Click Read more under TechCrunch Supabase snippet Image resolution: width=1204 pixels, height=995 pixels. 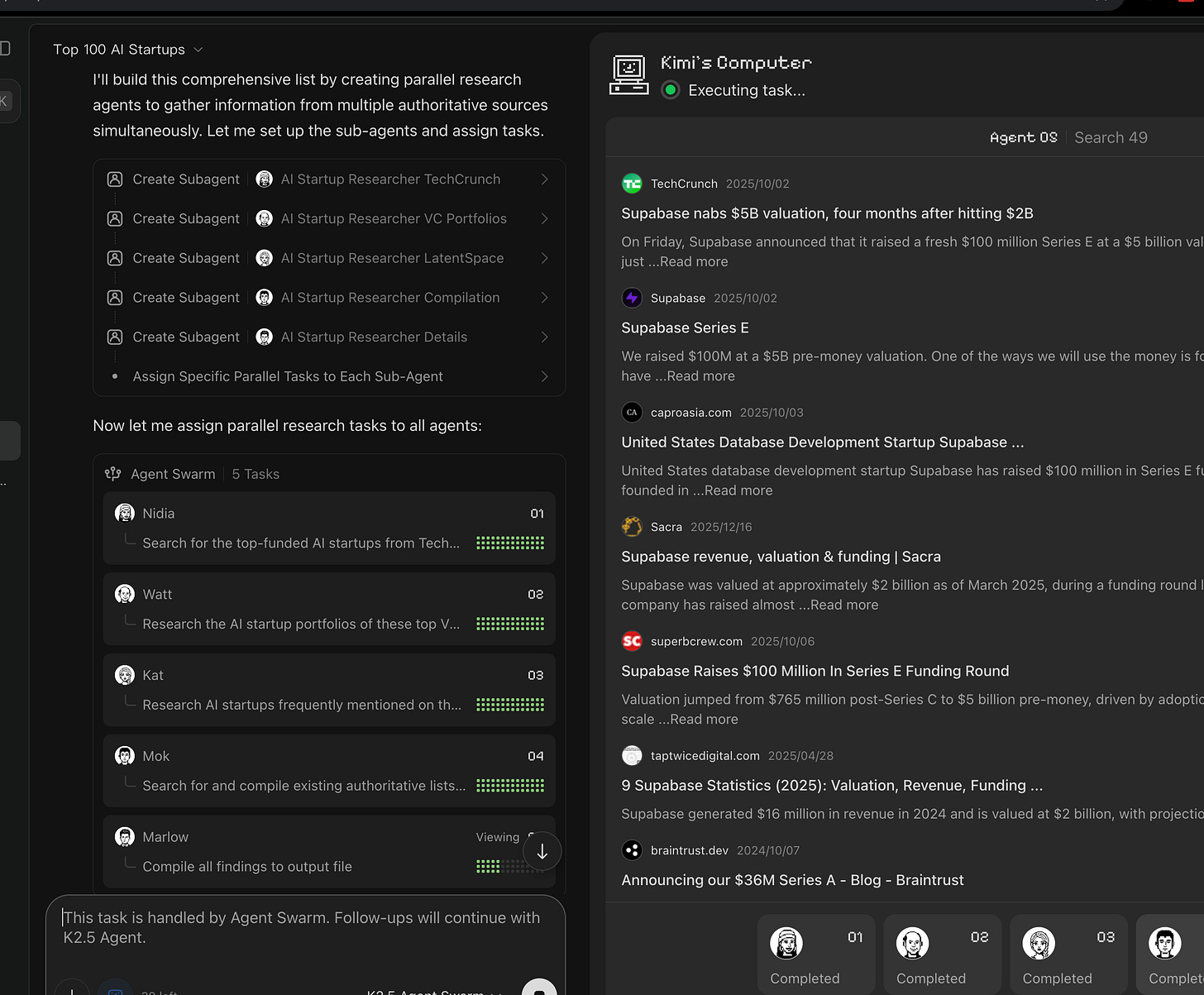coord(694,261)
